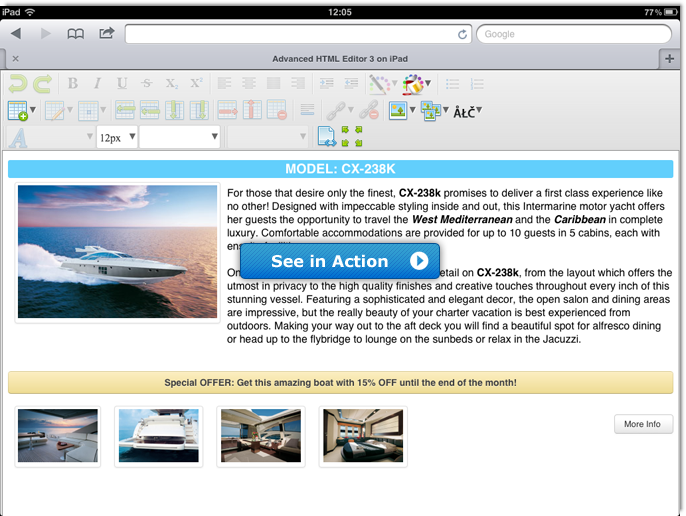Expand the paint bucket color dropdown arrow
The height and width of the screenshot is (516, 686).
428,83
